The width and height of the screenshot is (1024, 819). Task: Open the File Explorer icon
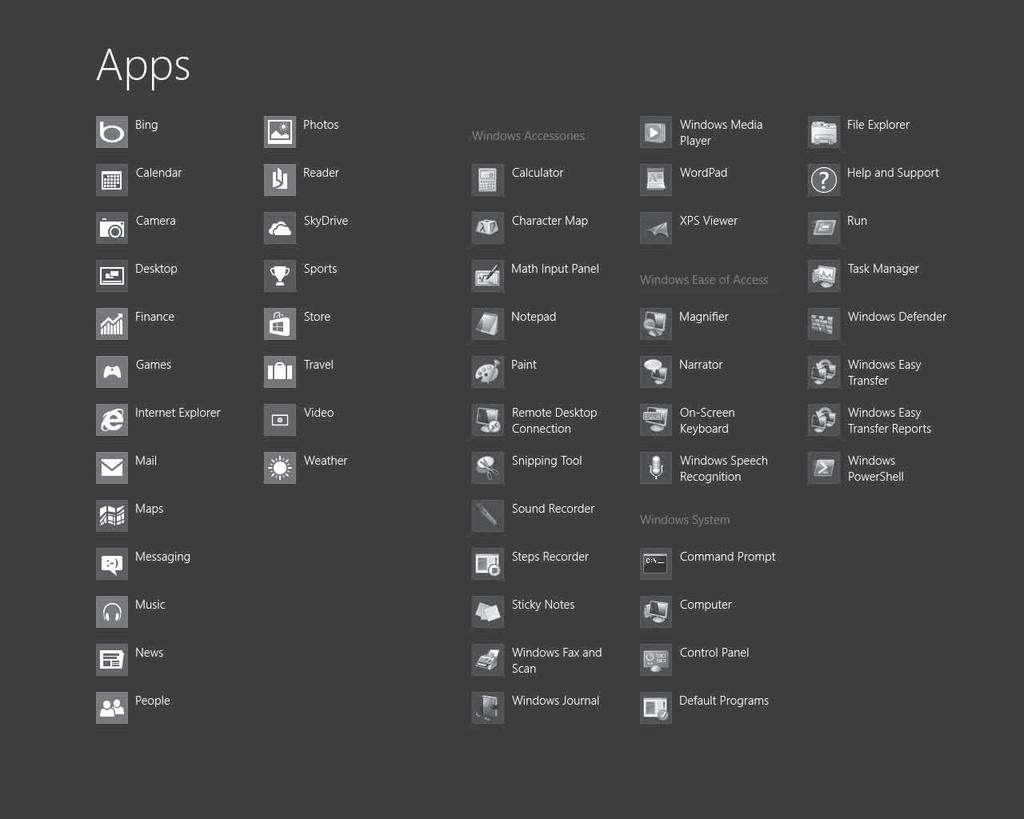point(824,132)
